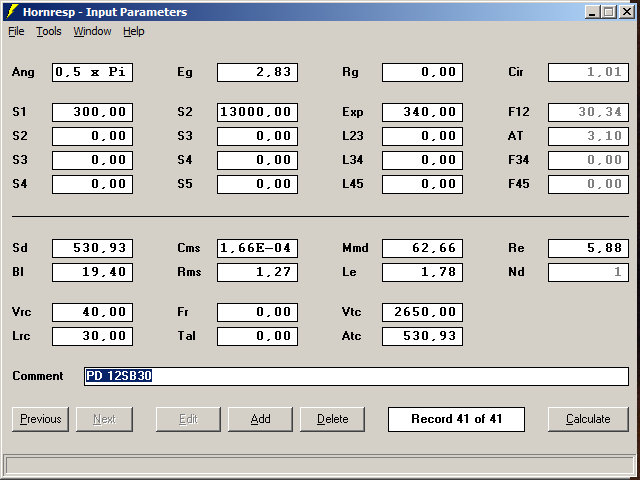Viewport: 640px width, 480px height.
Task: Select the Eg value field
Action: 257,72
